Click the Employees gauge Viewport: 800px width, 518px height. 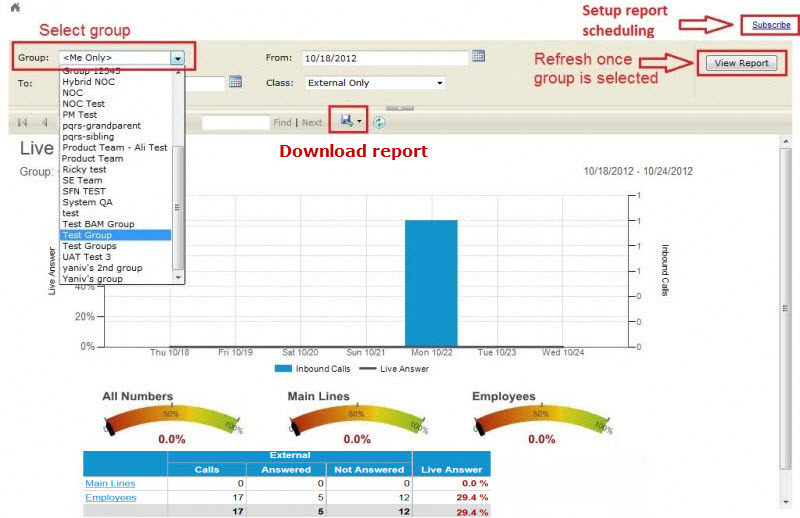[x=542, y=420]
